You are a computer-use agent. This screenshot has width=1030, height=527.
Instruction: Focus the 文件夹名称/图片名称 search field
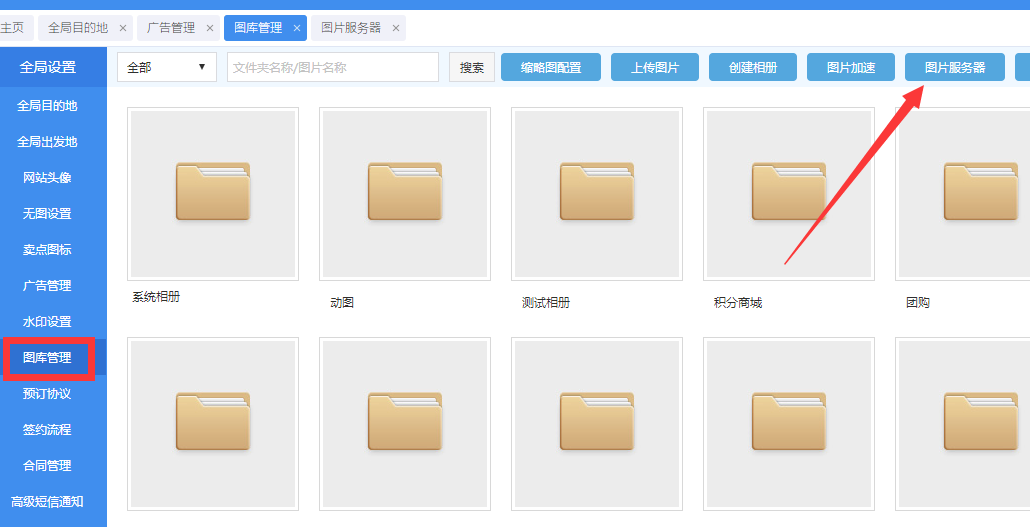tap(333, 67)
